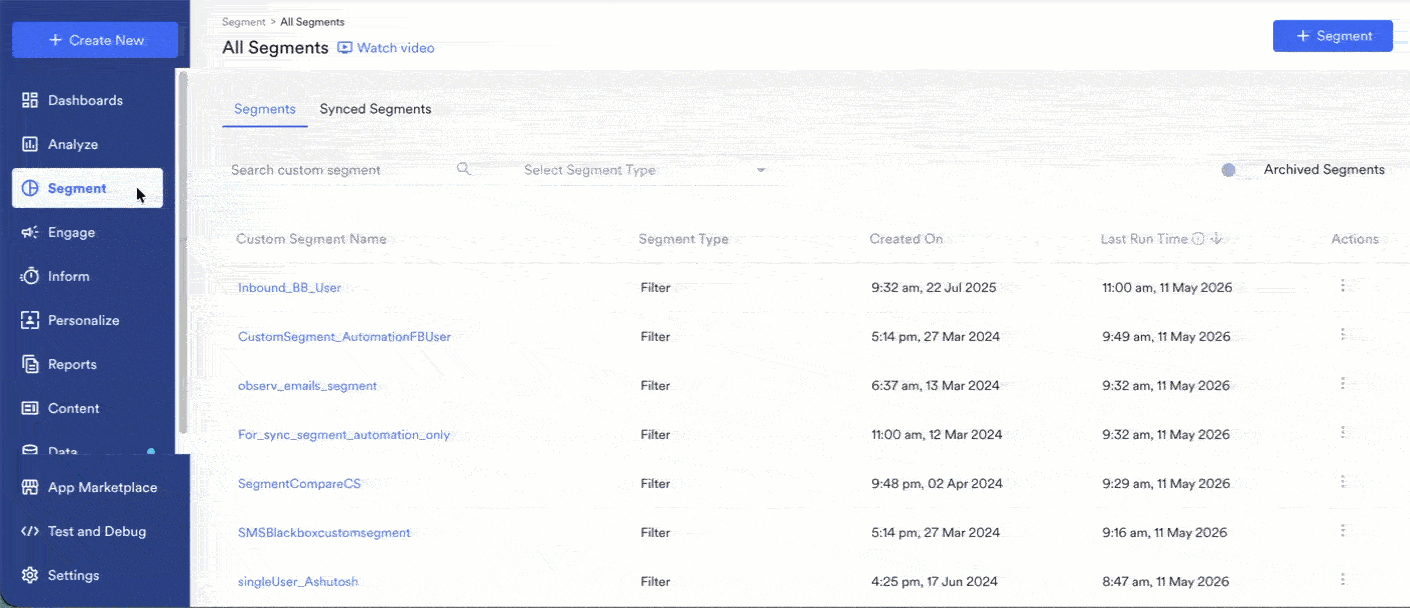The width and height of the screenshot is (1410, 608).
Task: Open Segment in the sidebar menu
Action: 87,188
